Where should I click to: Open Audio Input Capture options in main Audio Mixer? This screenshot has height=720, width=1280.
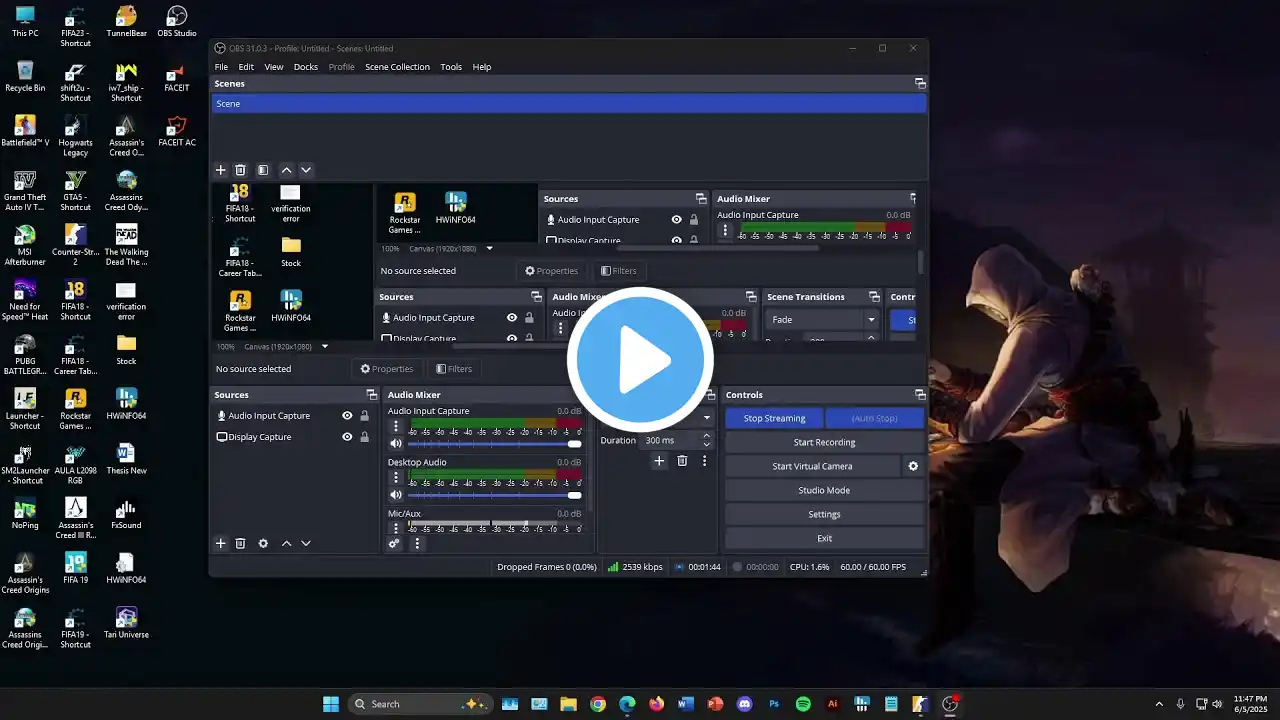coord(396,426)
